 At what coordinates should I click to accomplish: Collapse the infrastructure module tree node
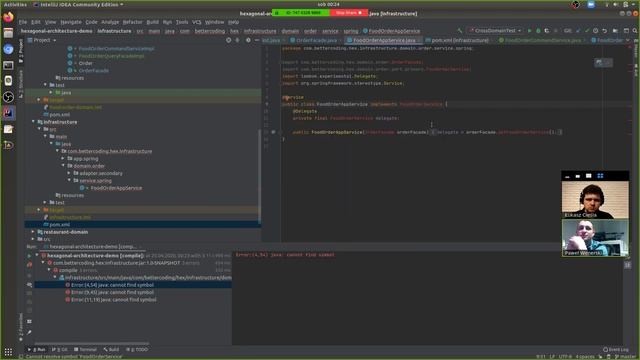coord(33,122)
